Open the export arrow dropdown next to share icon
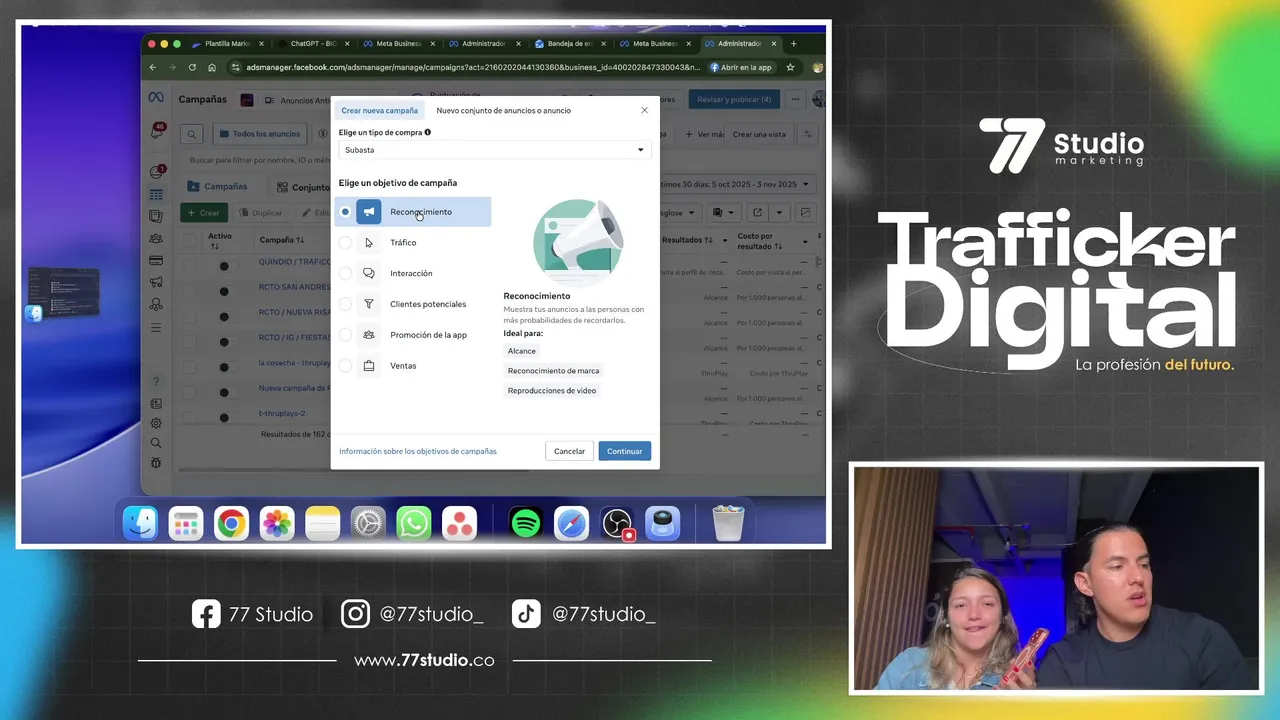This screenshot has width=1280, height=720. pos(779,213)
